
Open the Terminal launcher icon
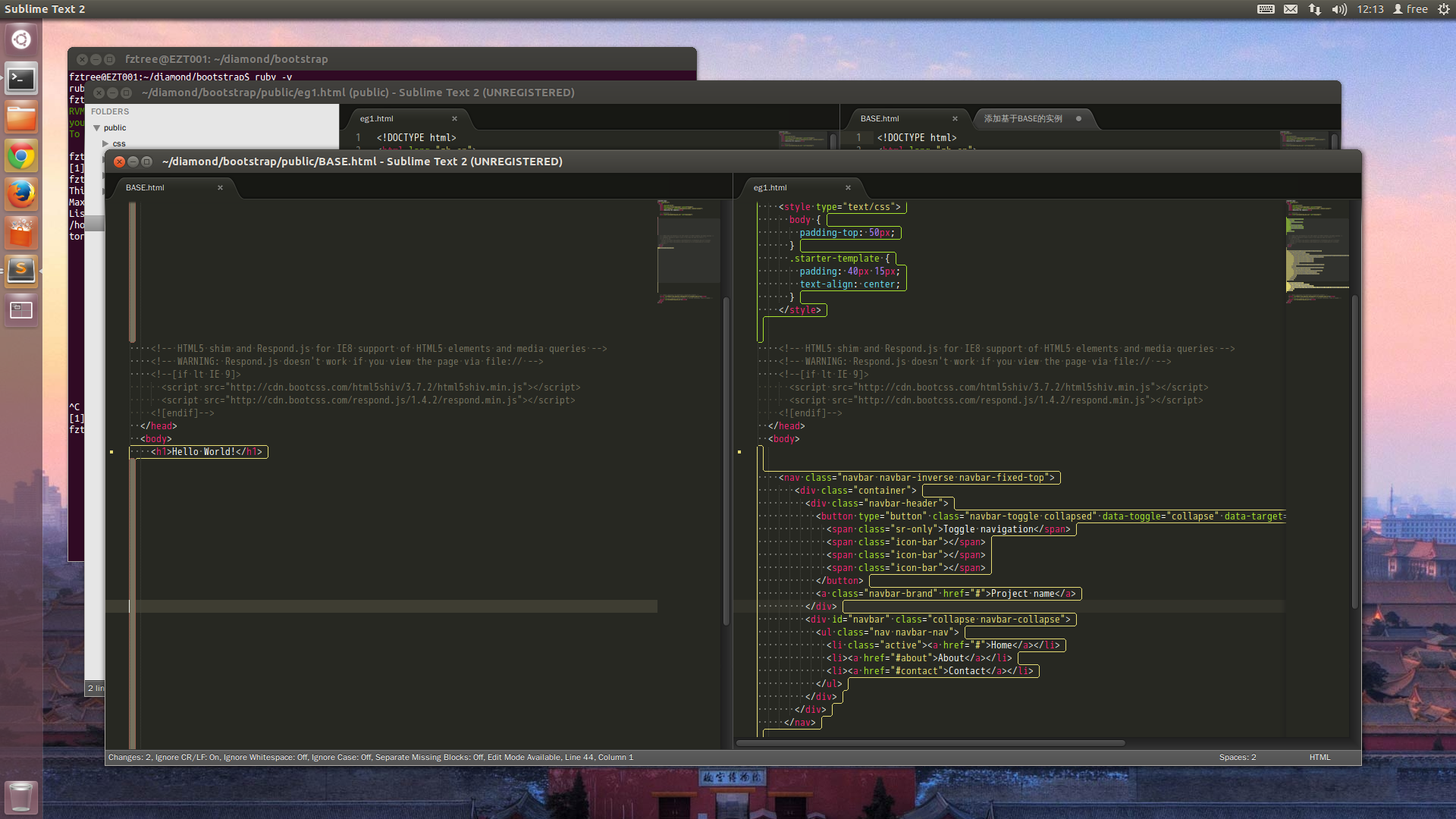click(21, 78)
